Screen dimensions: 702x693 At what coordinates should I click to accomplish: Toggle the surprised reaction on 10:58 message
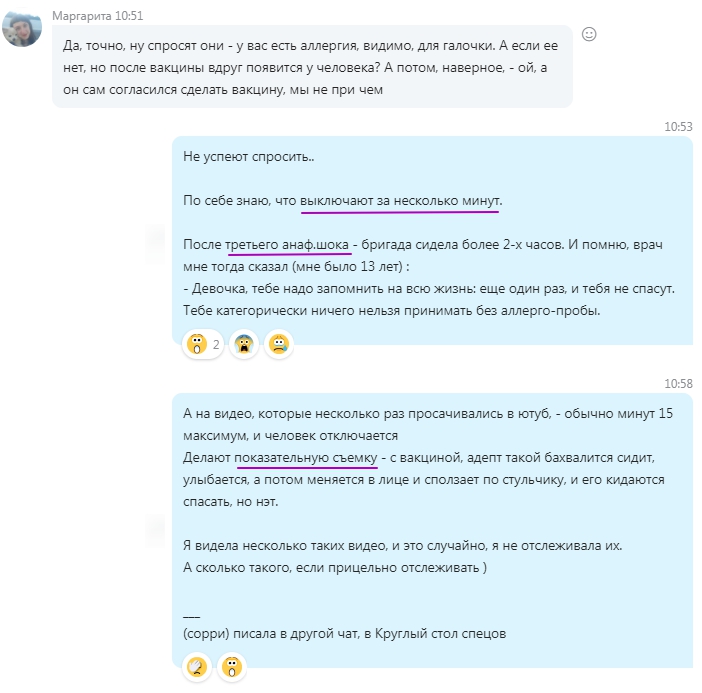tap(231, 667)
